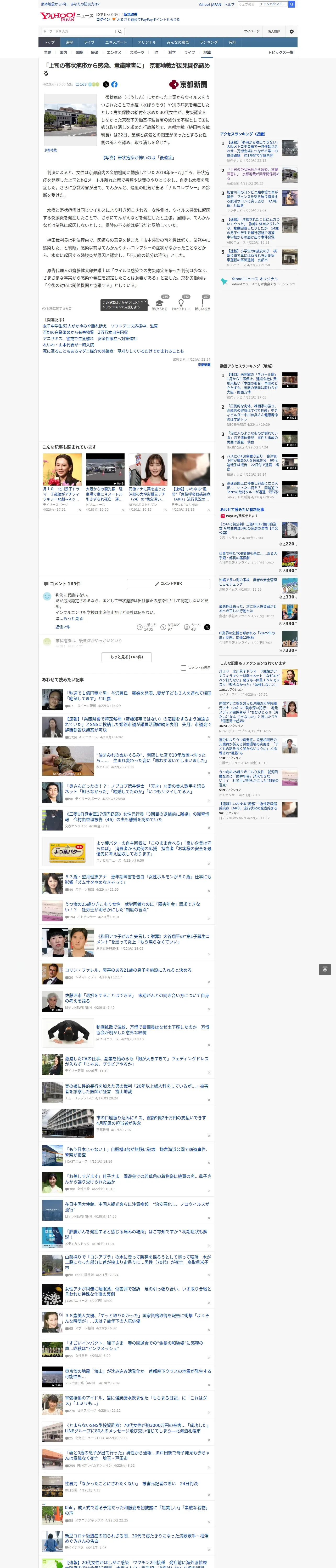This screenshot has height=1568, width=336.
Task: Click the マイページ button
Action: [x=252, y=32]
